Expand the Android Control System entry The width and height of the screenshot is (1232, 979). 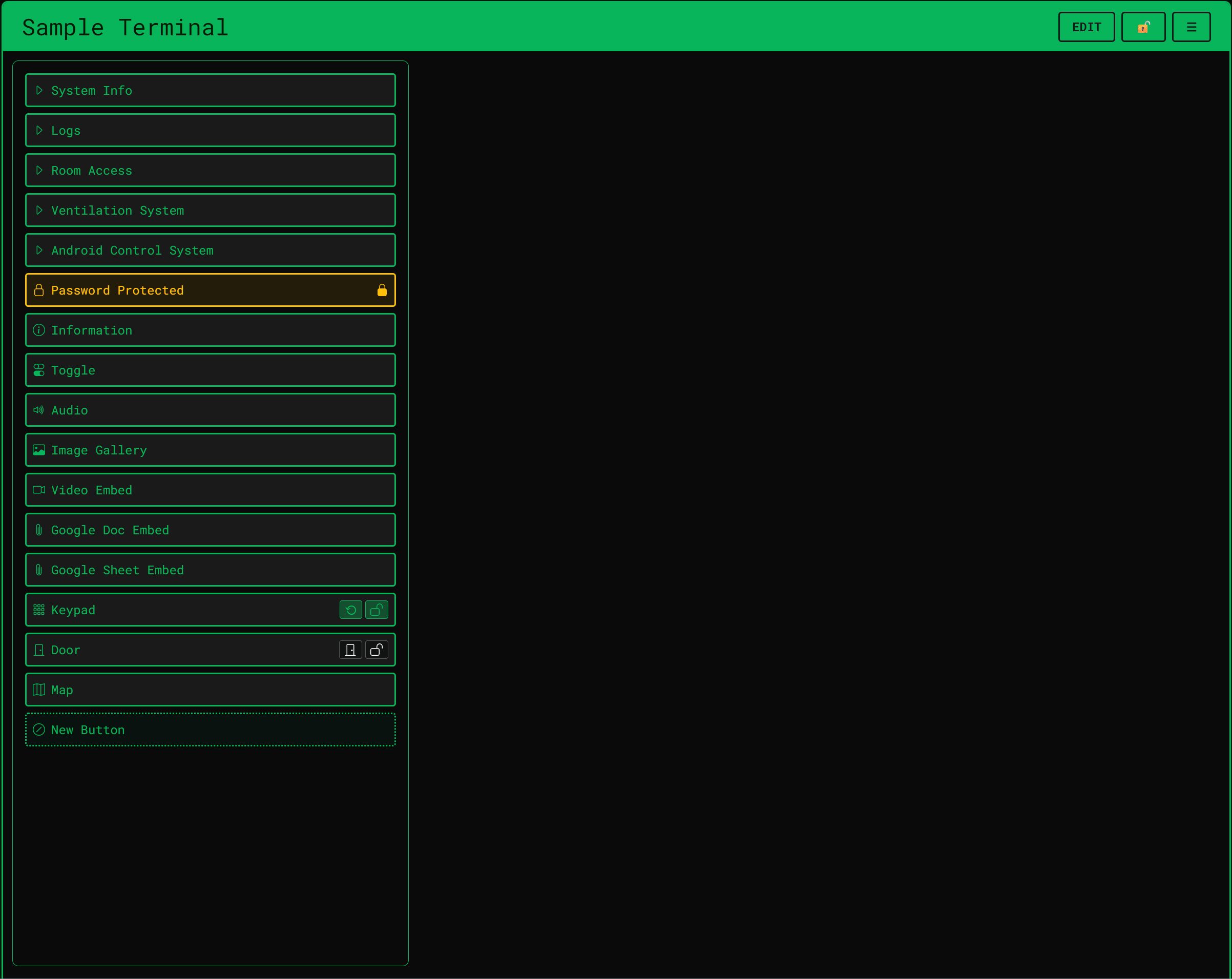(210, 251)
